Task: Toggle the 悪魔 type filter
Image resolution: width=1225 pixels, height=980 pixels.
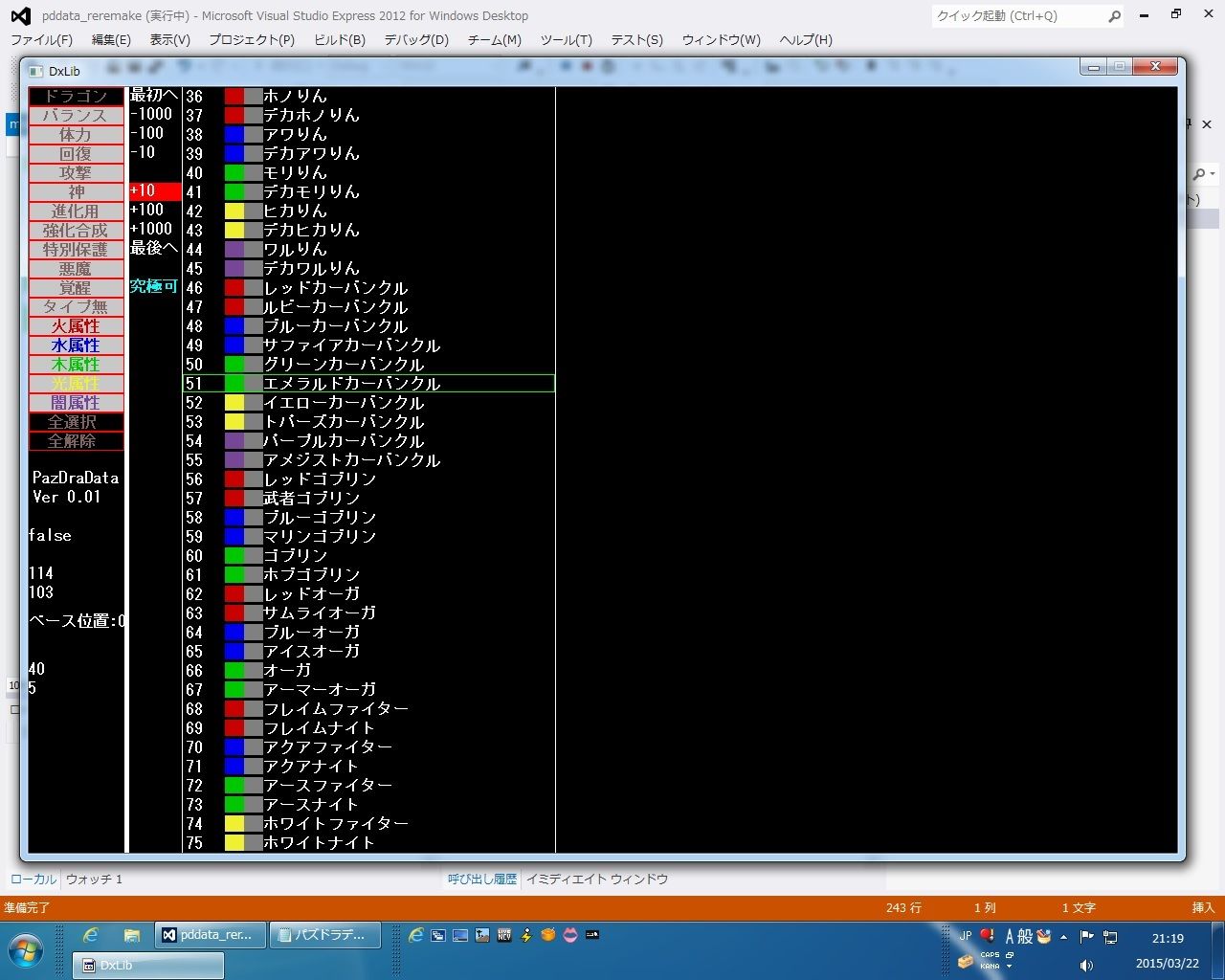Action: pos(76,269)
